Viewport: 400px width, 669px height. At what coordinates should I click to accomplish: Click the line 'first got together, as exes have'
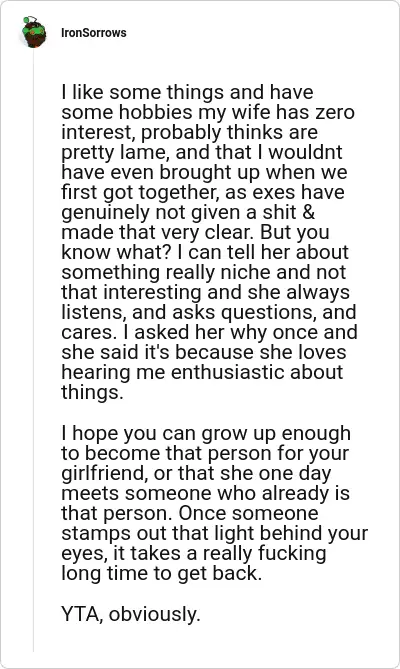pos(203,192)
